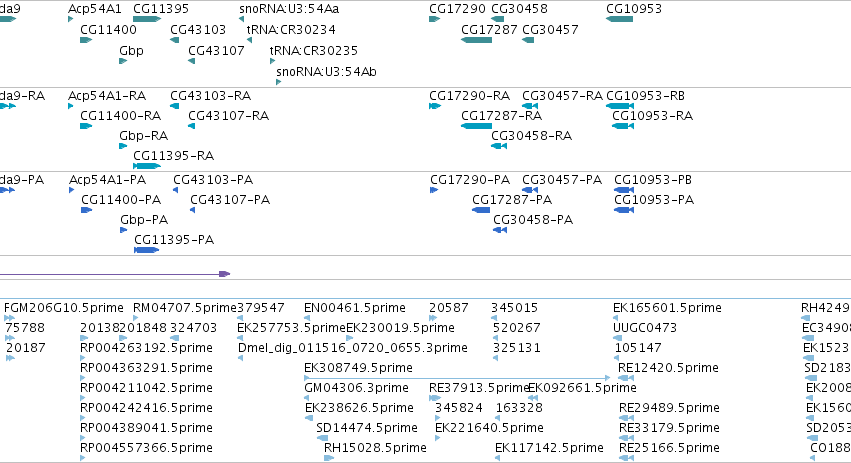The width and height of the screenshot is (851, 463).
Task: Click EST EK117142.5prime
Action: coord(549,449)
